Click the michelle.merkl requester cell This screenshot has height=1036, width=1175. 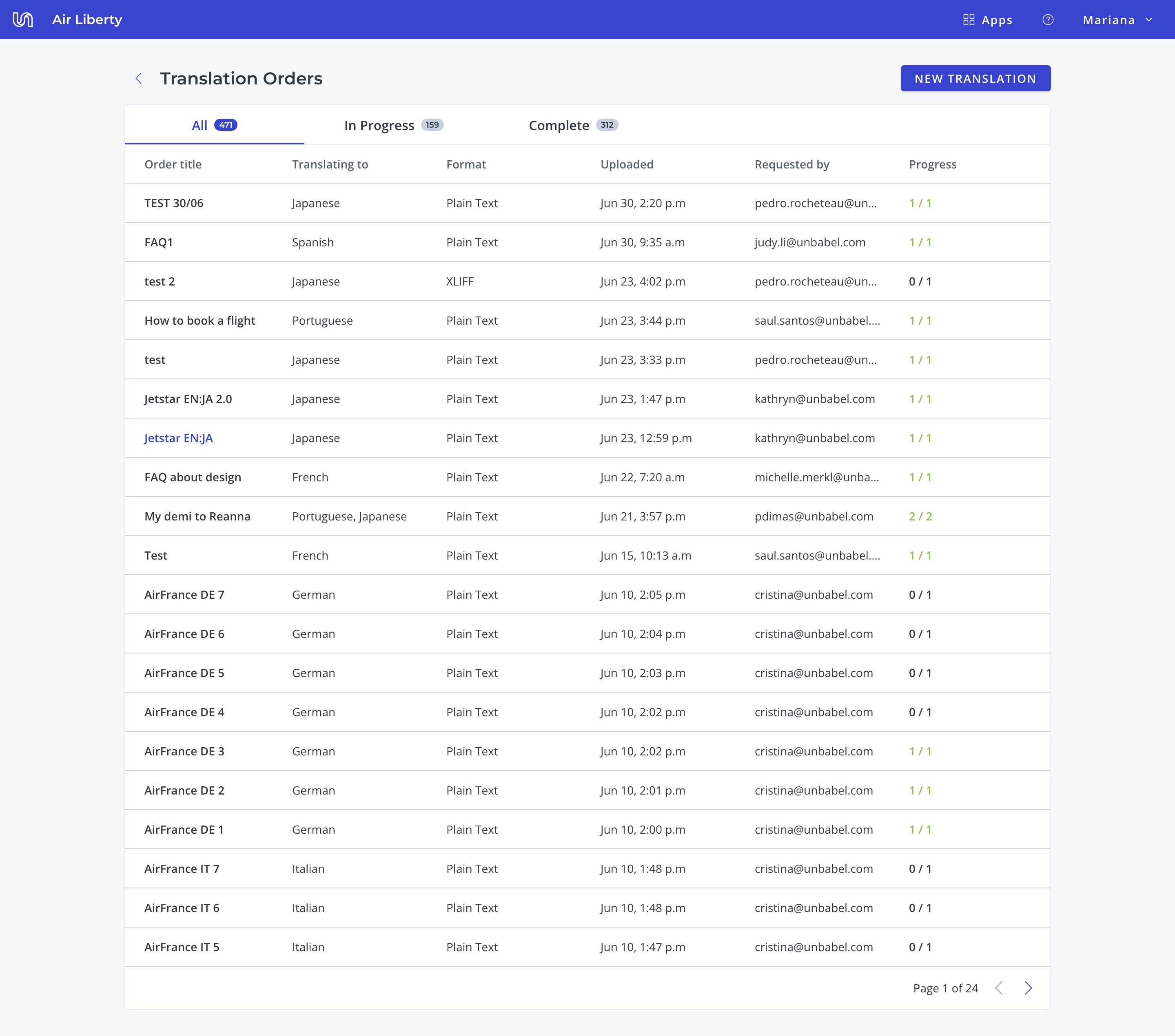tap(816, 477)
